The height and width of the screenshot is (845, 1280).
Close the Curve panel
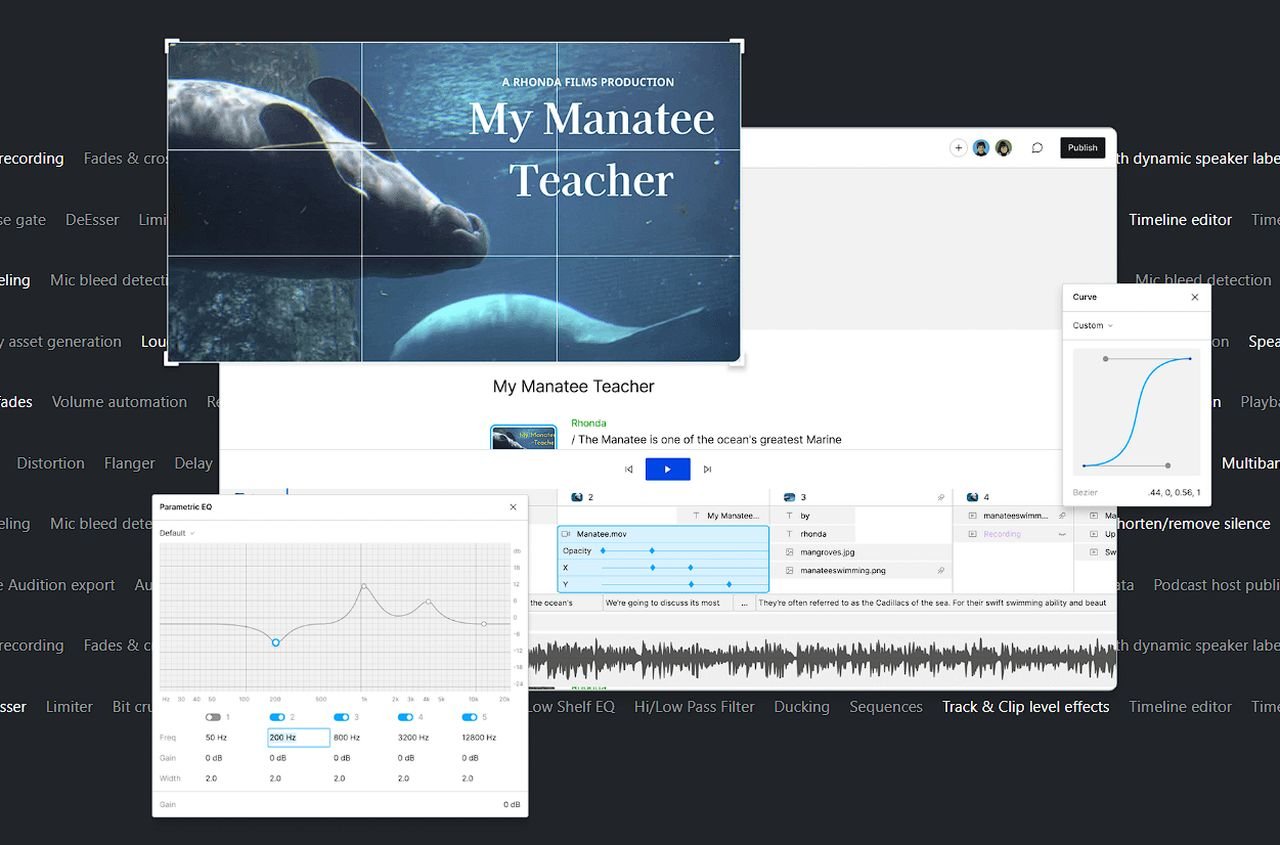pos(1194,297)
